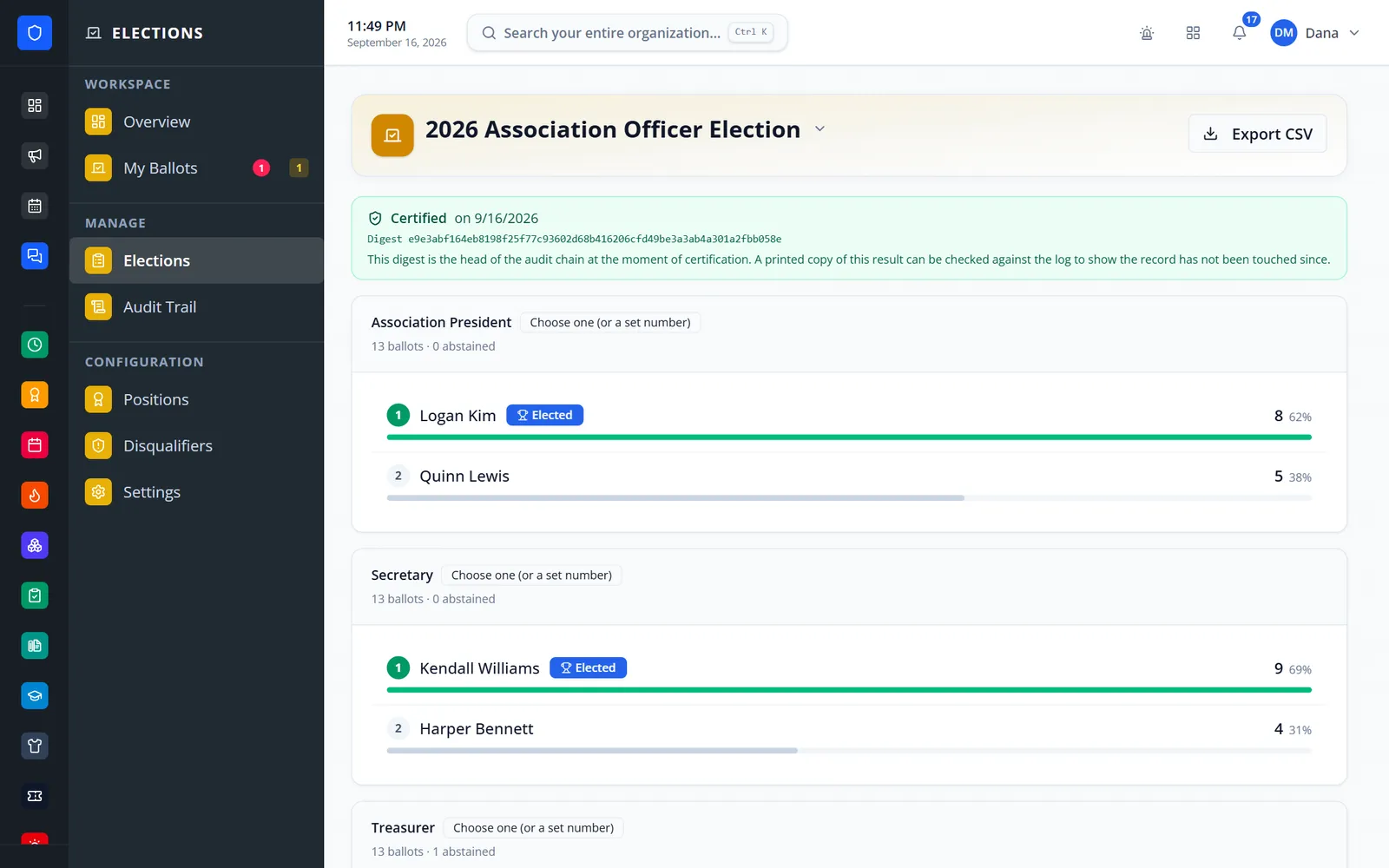Viewport: 1389px width, 868px height.
Task: Click "13 ballots · 1 abstained" under Treasurer
Action: tap(433, 852)
